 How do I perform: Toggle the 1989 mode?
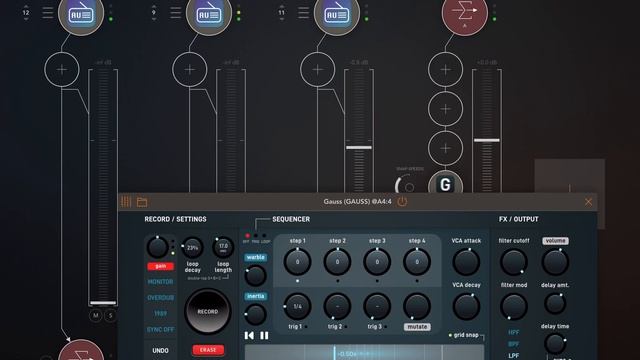160,313
